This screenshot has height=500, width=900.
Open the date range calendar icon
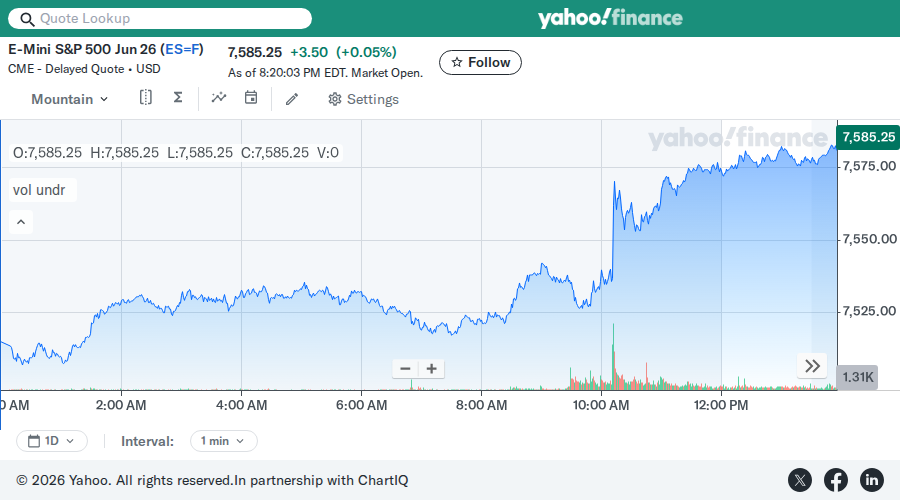tap(251, 98)
